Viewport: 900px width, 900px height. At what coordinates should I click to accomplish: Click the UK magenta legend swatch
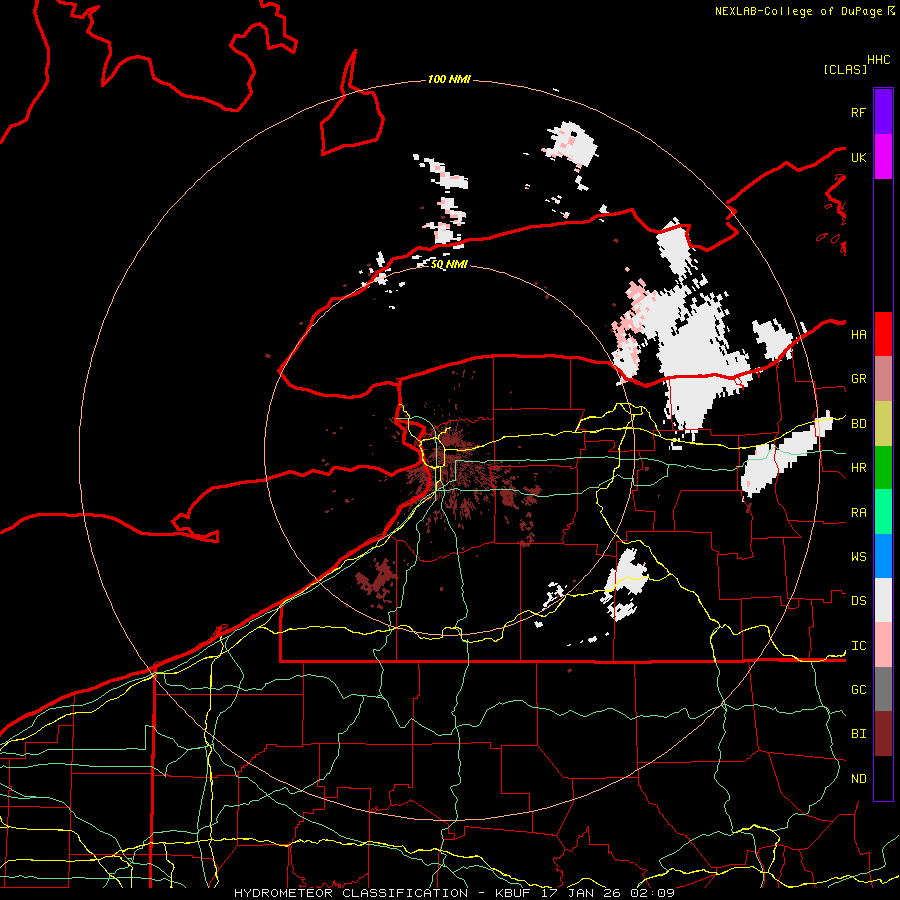pos(883,157)
